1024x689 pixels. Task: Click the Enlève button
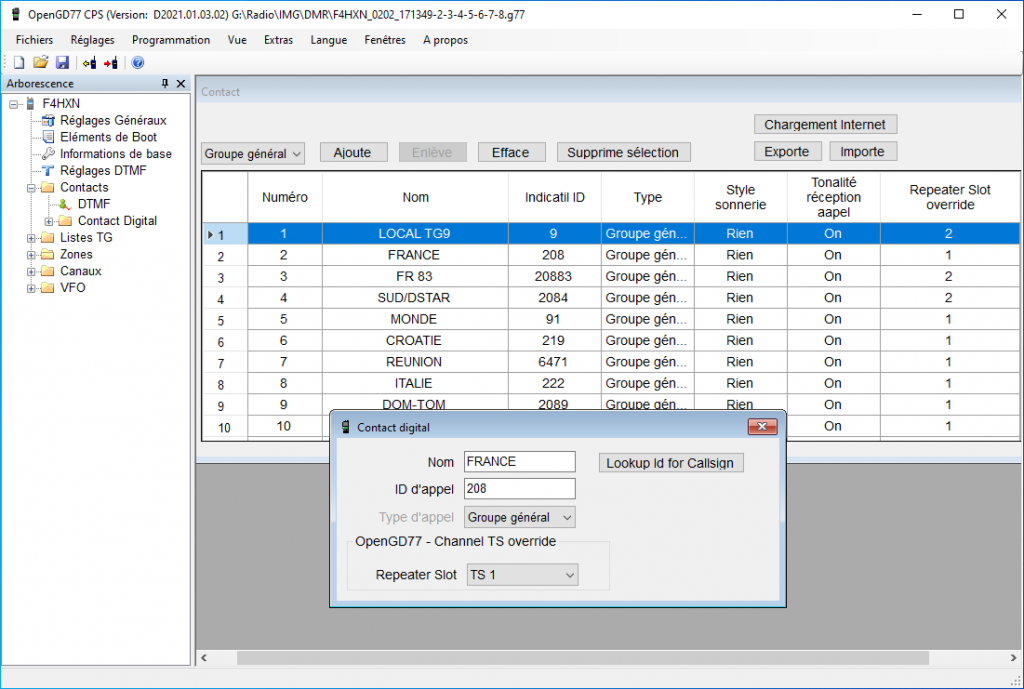432,152
